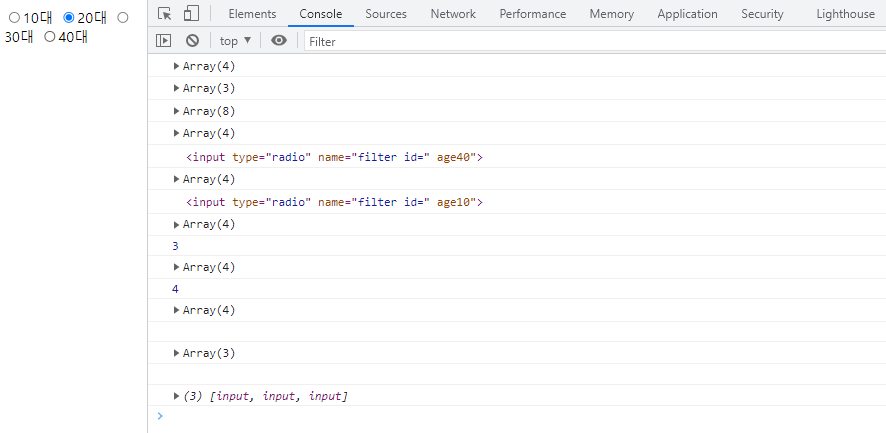The image size is (886, 433).
Task: Open the top context dropdown
Action: (x=235, y=41)
